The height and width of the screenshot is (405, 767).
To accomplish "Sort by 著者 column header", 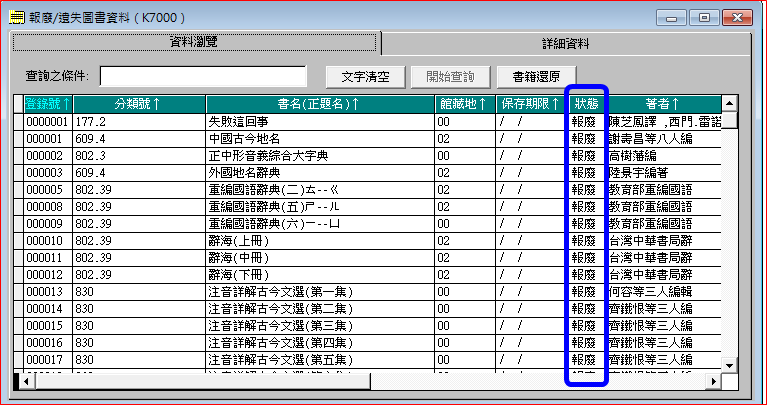I will [663, 104].
